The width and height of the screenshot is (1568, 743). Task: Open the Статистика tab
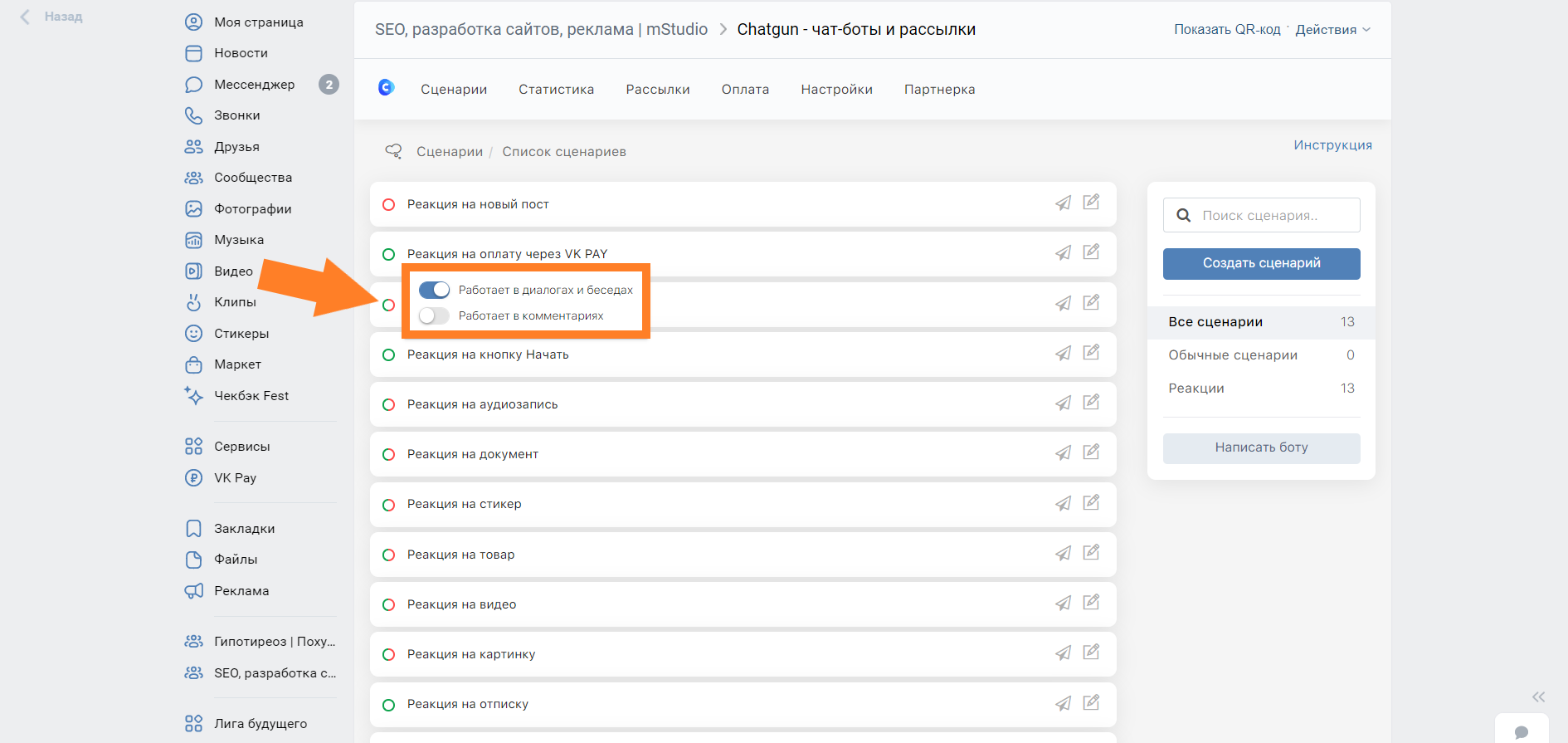(x=557, y=90)
